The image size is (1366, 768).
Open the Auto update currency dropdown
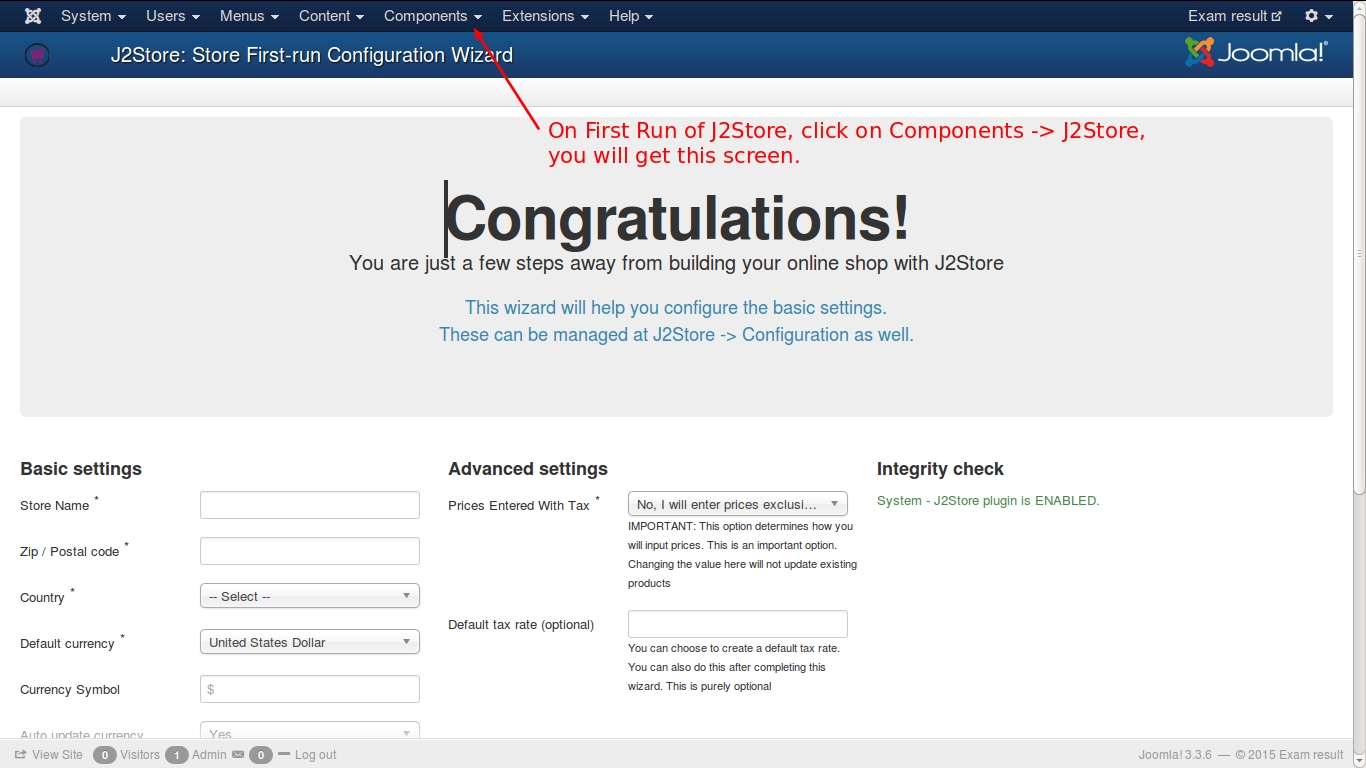click(x=309, y=733)
